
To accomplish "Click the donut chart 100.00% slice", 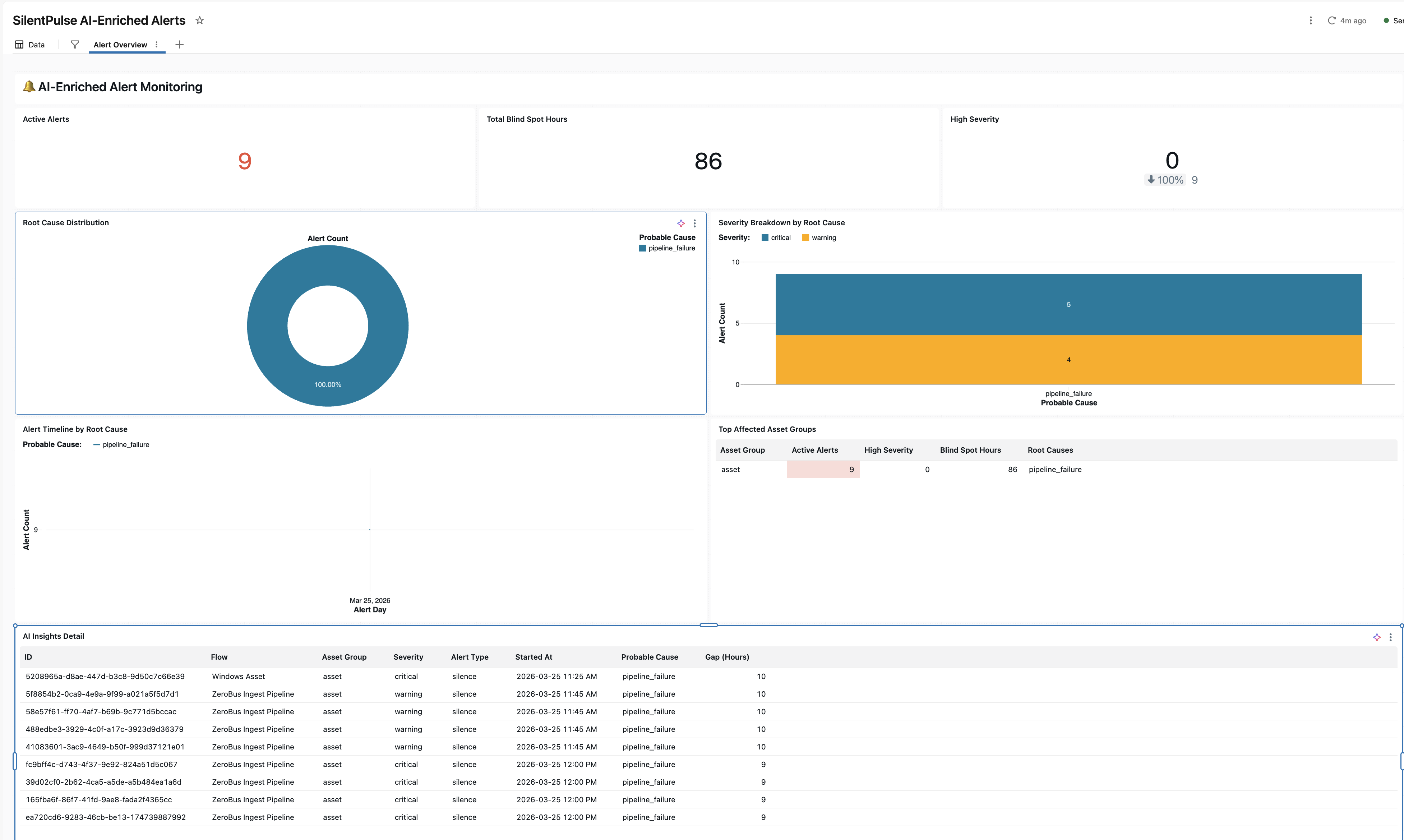I will click(x=328, y=385).
